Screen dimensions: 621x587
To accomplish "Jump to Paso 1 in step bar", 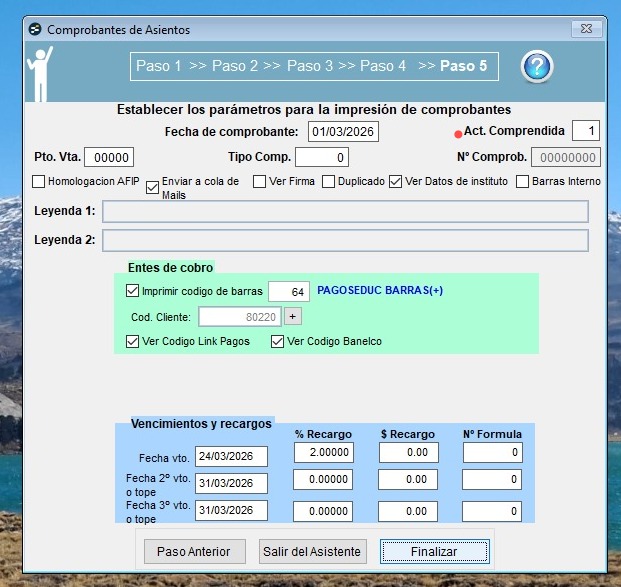I will [158, 66].
